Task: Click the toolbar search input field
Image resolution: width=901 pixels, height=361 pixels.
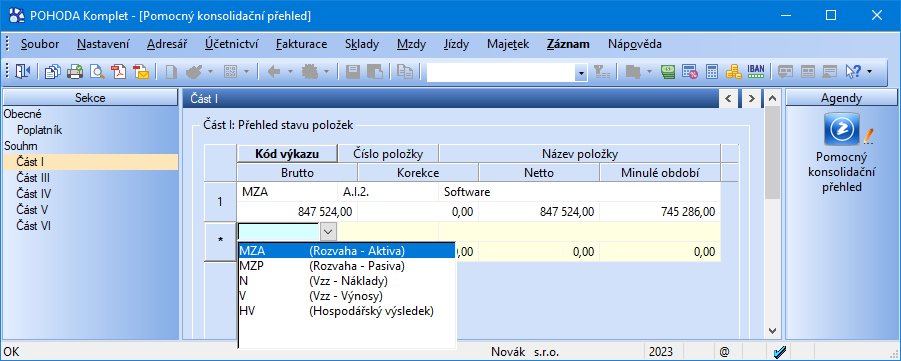Action: pos(501,72)
